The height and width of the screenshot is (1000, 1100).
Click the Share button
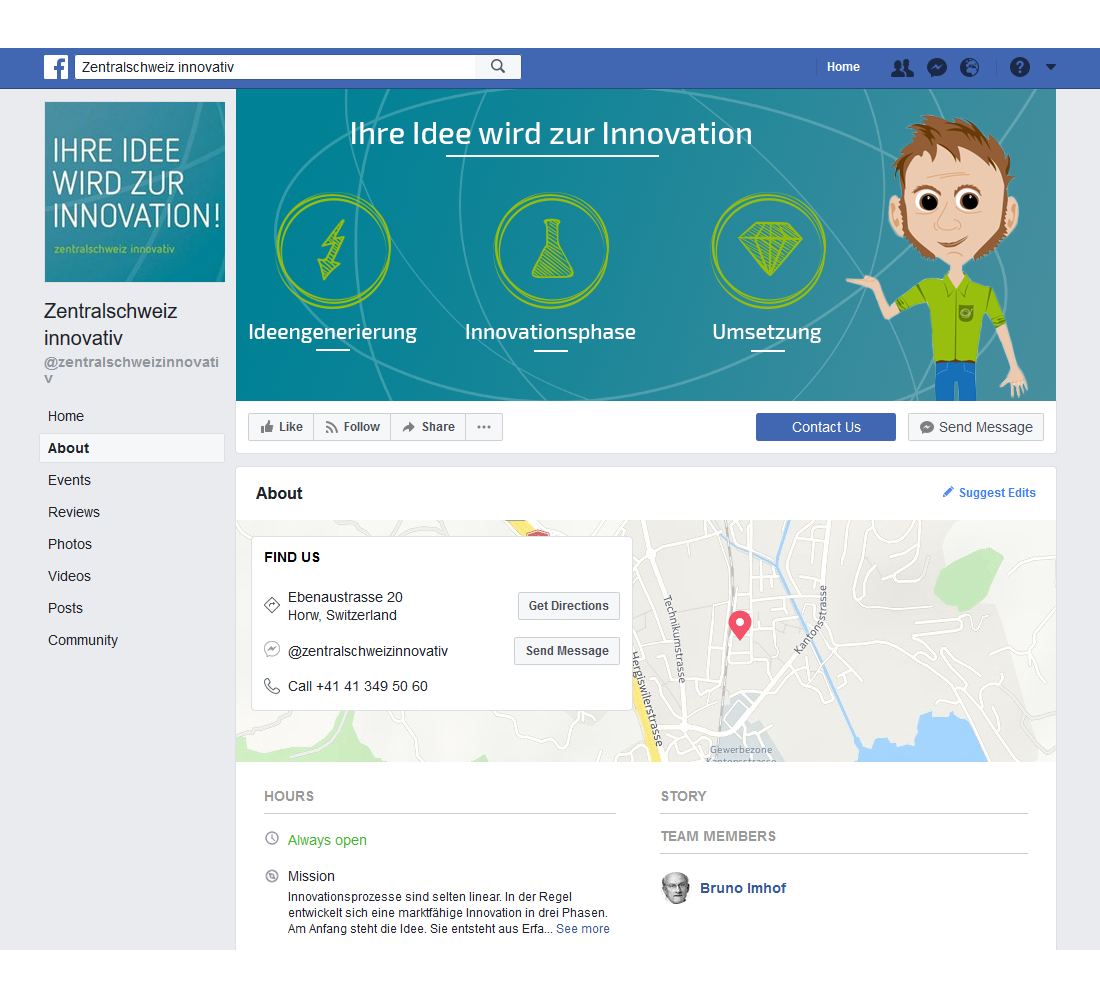[428, 427]
